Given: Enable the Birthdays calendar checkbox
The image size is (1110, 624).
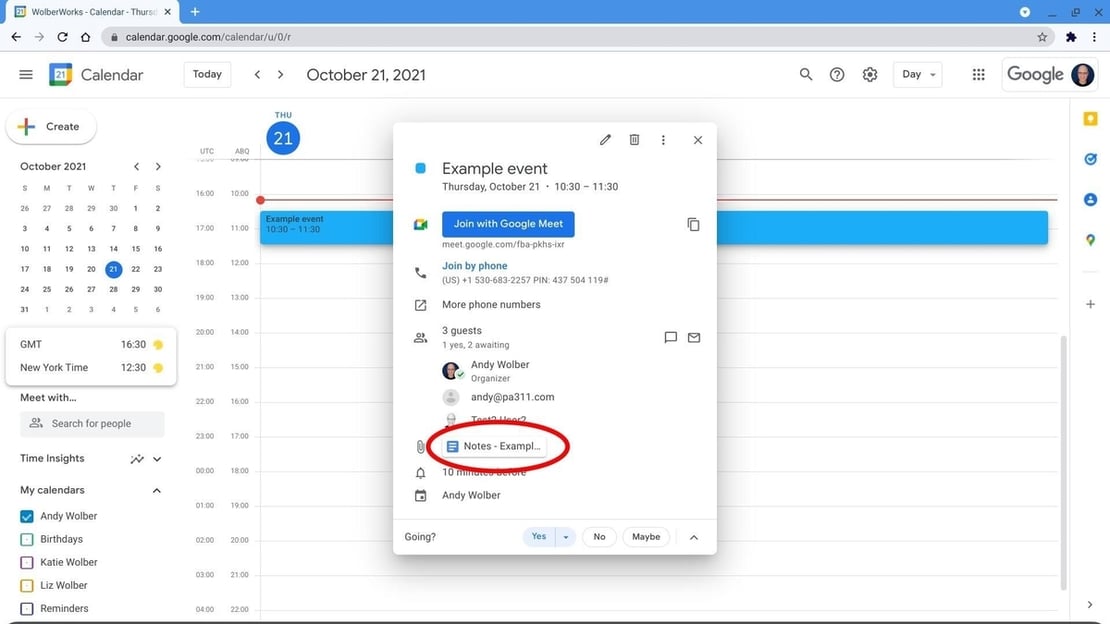Looking at the screenshot, I should (27, 540).
